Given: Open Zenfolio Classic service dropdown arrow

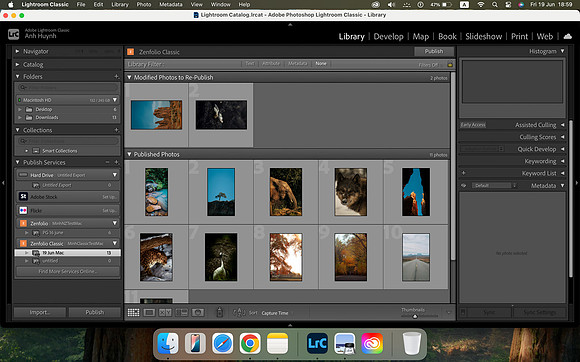Looking at the screenshot, I should 115,243.
